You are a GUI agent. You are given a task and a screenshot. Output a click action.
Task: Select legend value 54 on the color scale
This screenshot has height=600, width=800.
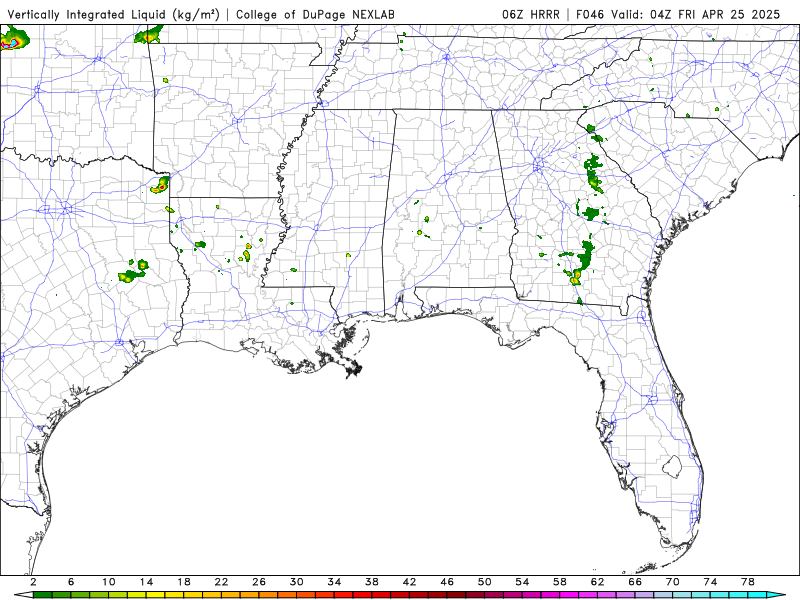click(522, 582)
